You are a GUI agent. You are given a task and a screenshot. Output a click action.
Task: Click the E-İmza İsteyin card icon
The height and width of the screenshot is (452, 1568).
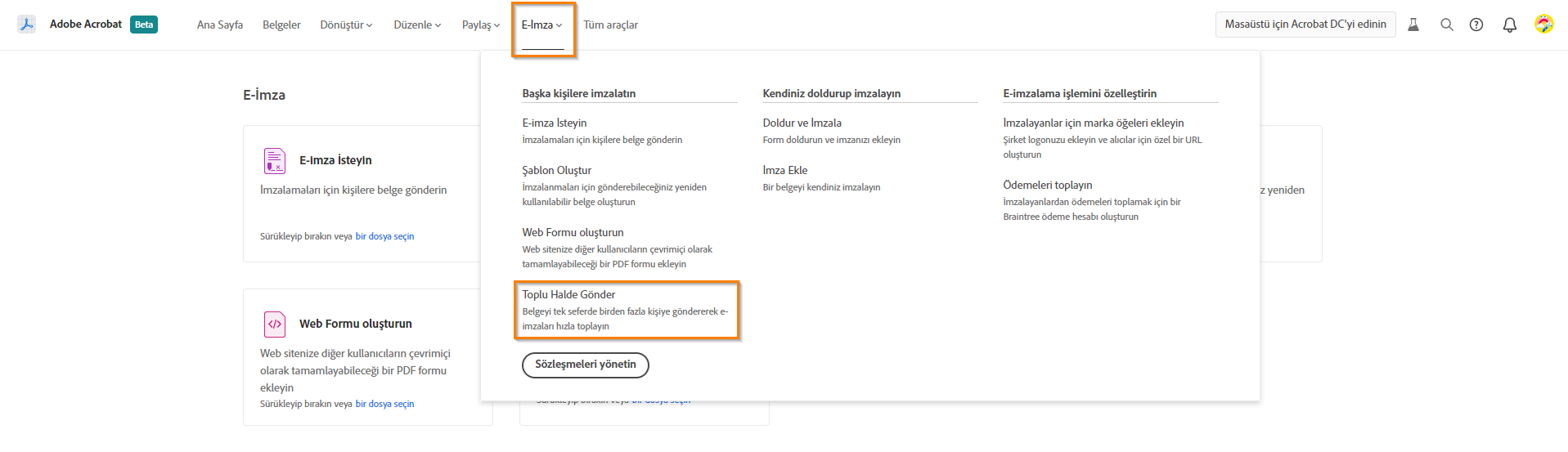click(275, 161)
